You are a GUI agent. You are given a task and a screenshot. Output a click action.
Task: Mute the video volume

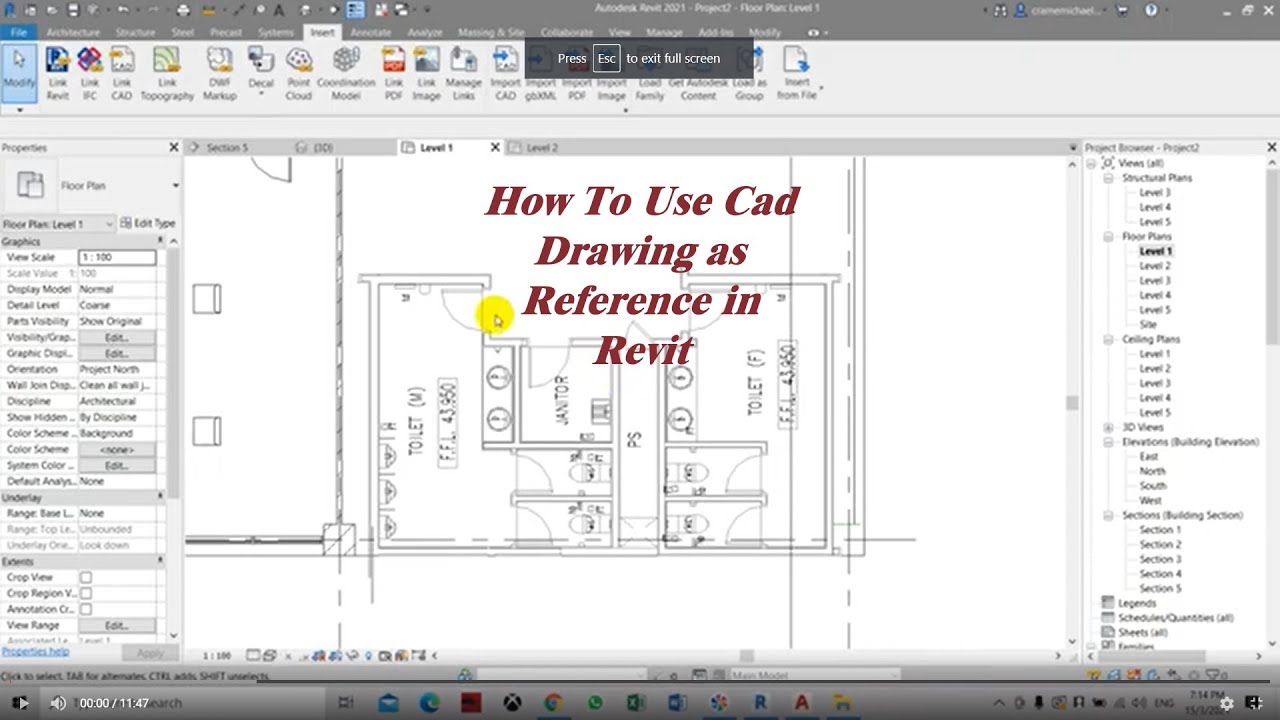58,703
